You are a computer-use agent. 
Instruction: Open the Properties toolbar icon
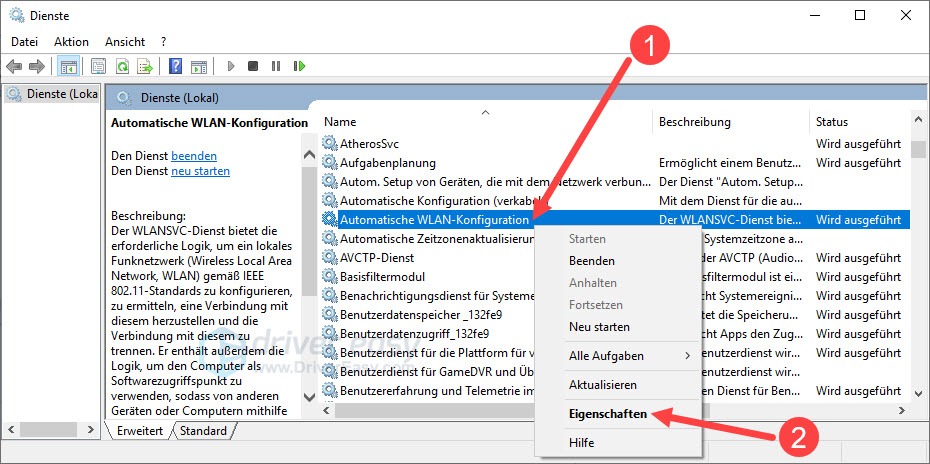(x=98, y=66)
